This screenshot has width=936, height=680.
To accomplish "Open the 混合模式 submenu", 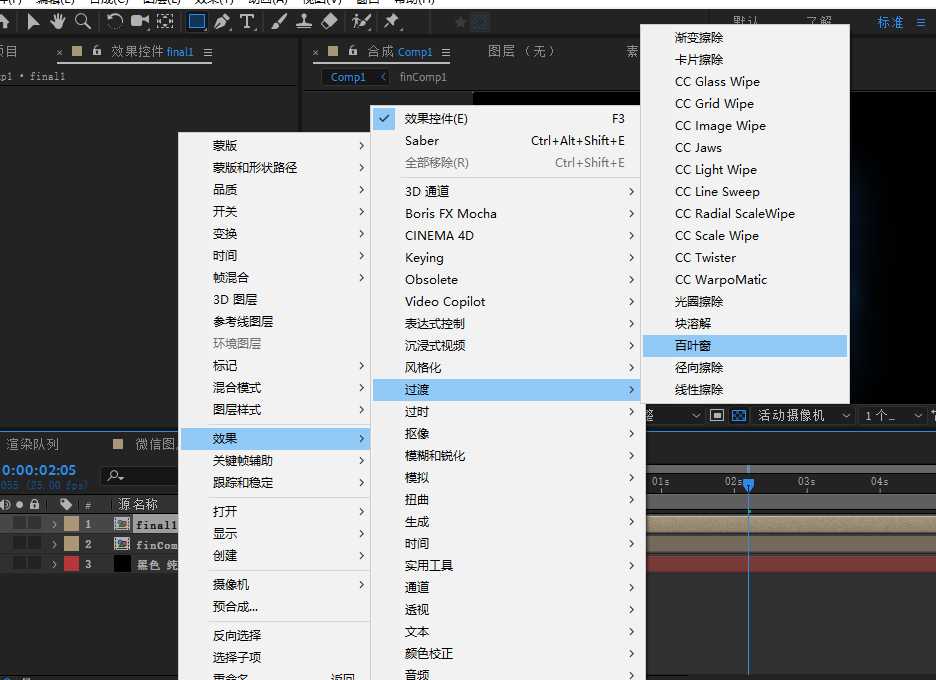I will point(275,387).
